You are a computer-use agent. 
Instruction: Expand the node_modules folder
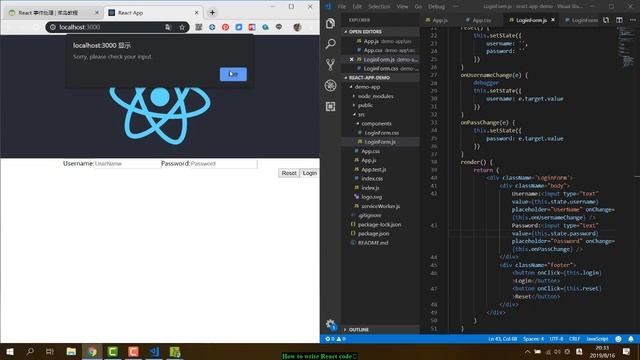[374, 96]
